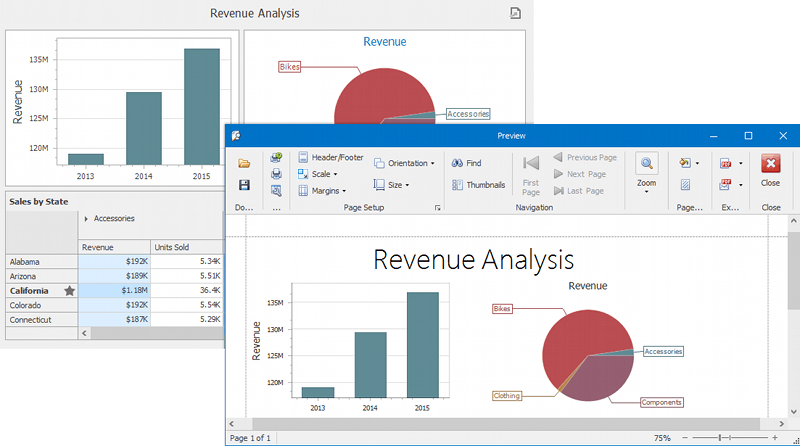This screenshot has height=446, width=800.
Task: Jump to Last Page
Action: (x=579, y=191)
